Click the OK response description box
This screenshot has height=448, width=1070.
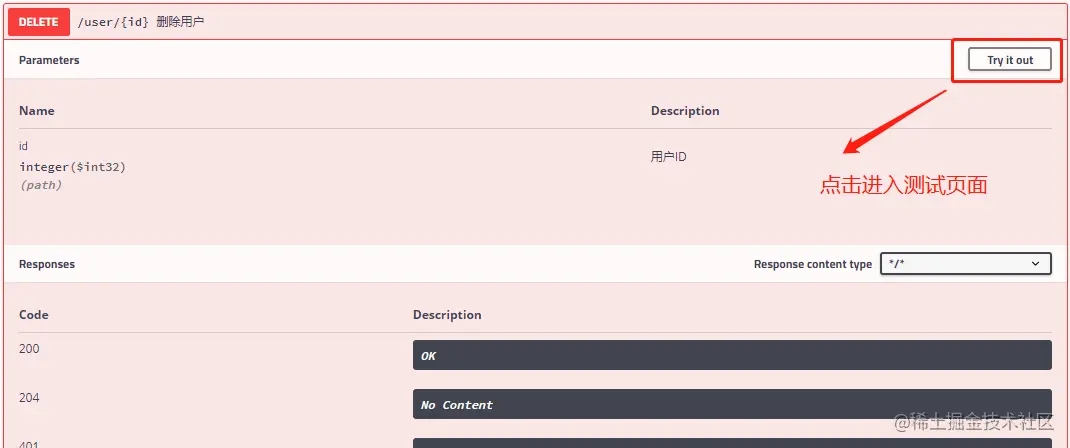click(732, 355)
